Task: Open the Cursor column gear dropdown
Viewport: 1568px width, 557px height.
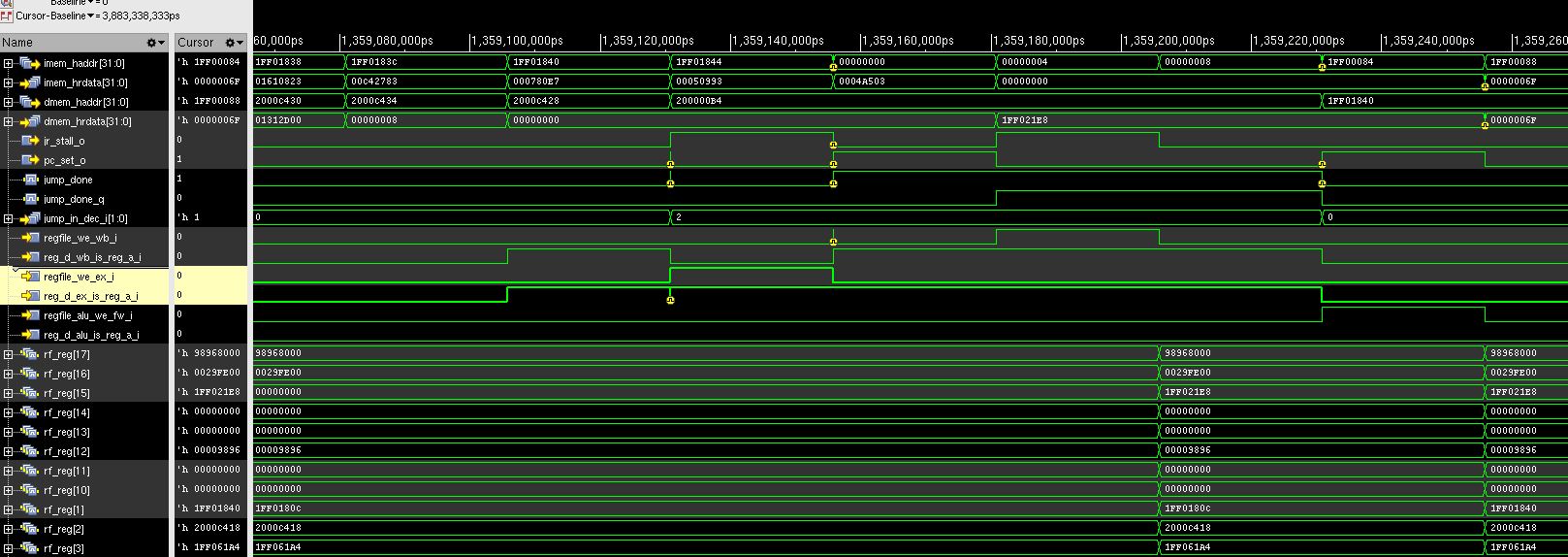Action: (234, 43)
